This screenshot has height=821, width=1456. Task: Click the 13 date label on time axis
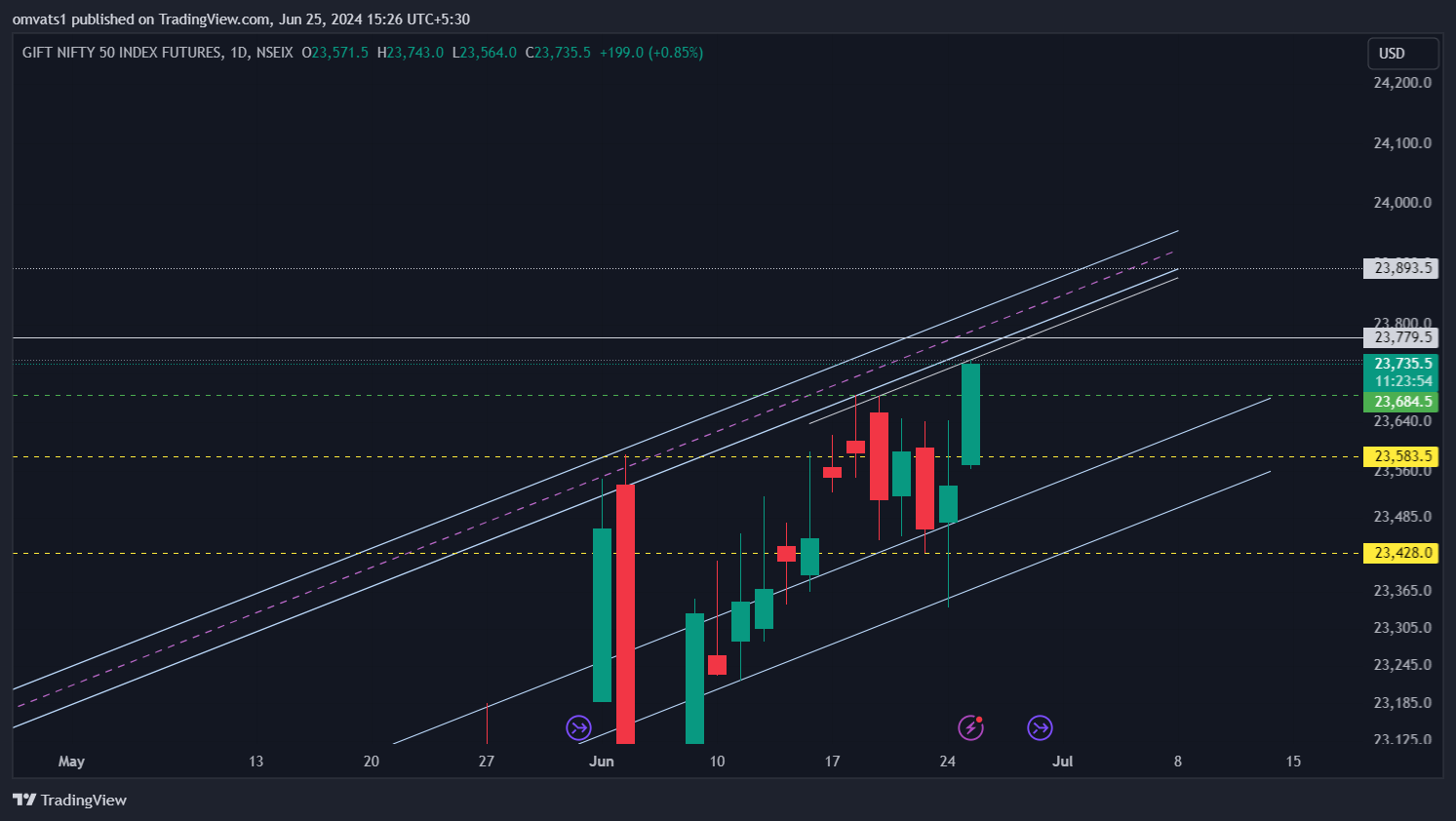[x=256, y=762]
